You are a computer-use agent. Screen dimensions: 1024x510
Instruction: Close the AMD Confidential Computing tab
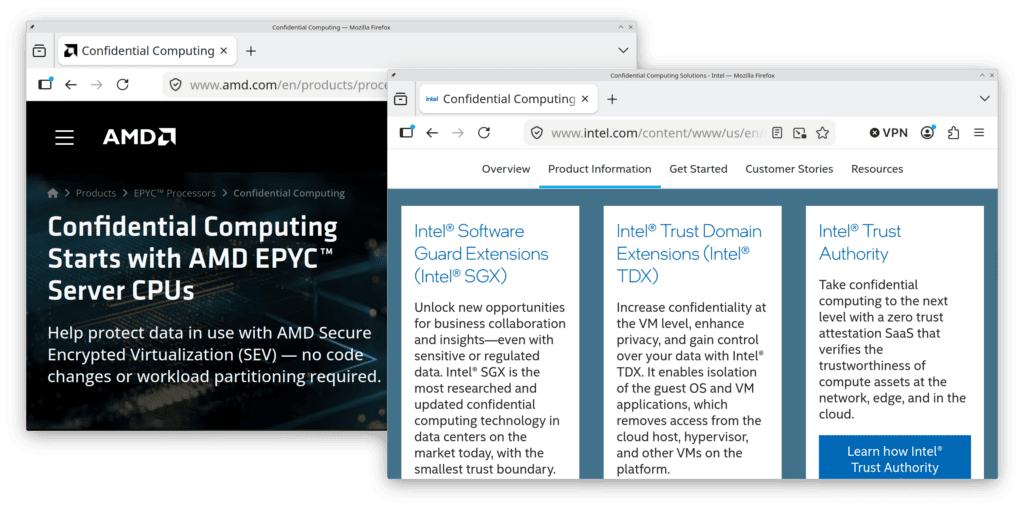[224, 51]
